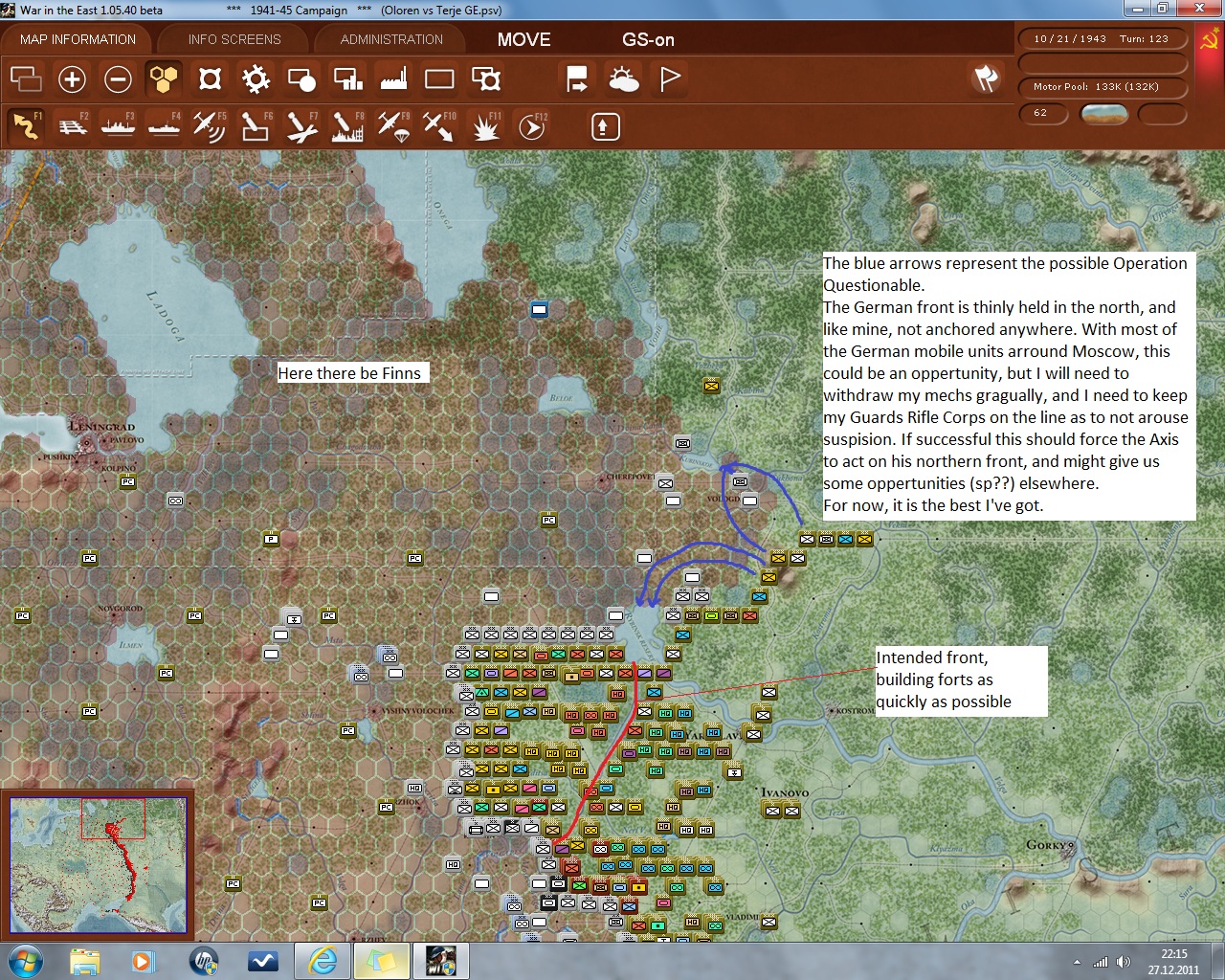Click the Motor Pool 133K readout
1225x980 pixels.
point(1102,86)
